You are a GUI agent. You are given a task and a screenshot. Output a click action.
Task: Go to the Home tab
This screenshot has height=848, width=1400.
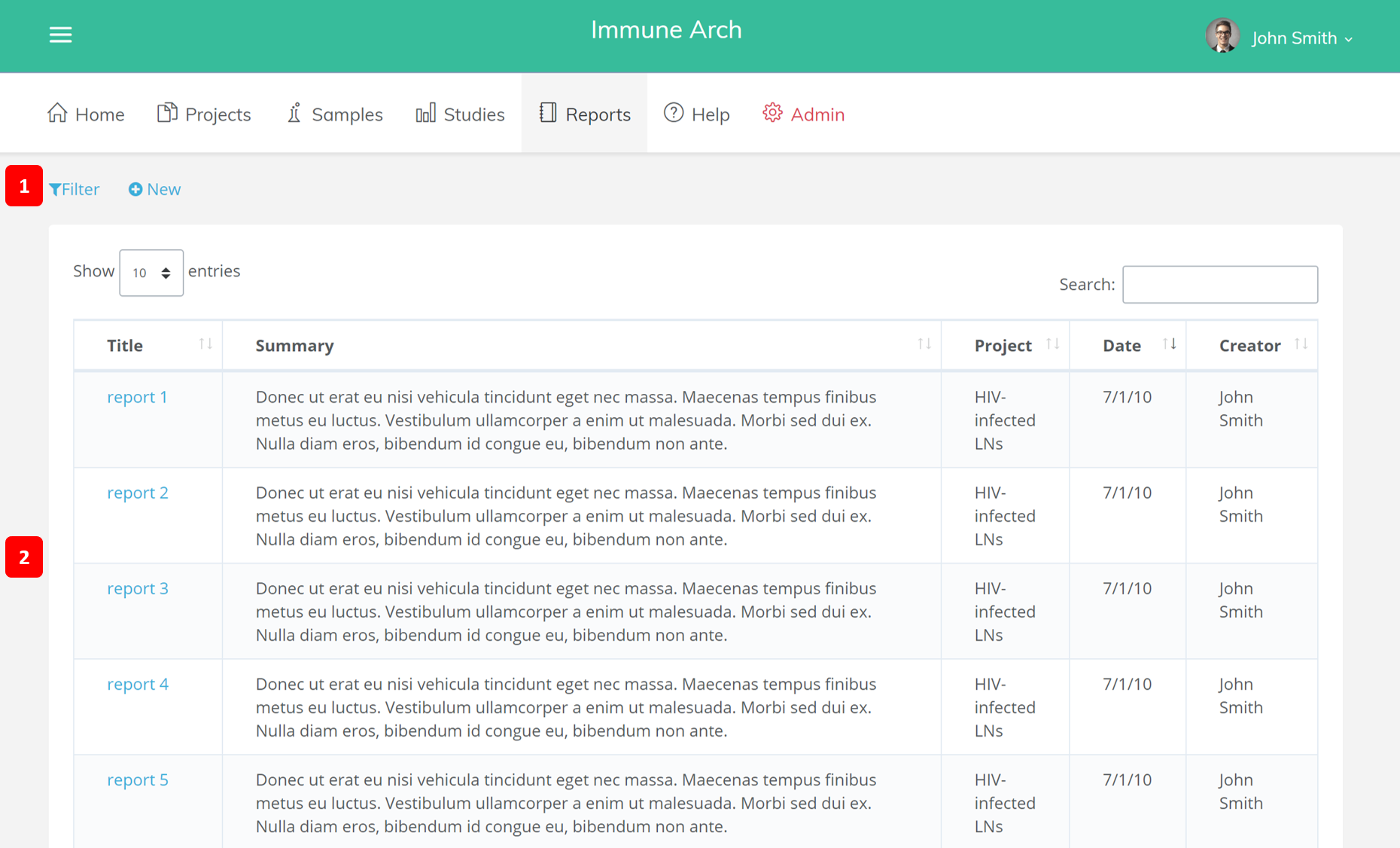coord(86,114)
